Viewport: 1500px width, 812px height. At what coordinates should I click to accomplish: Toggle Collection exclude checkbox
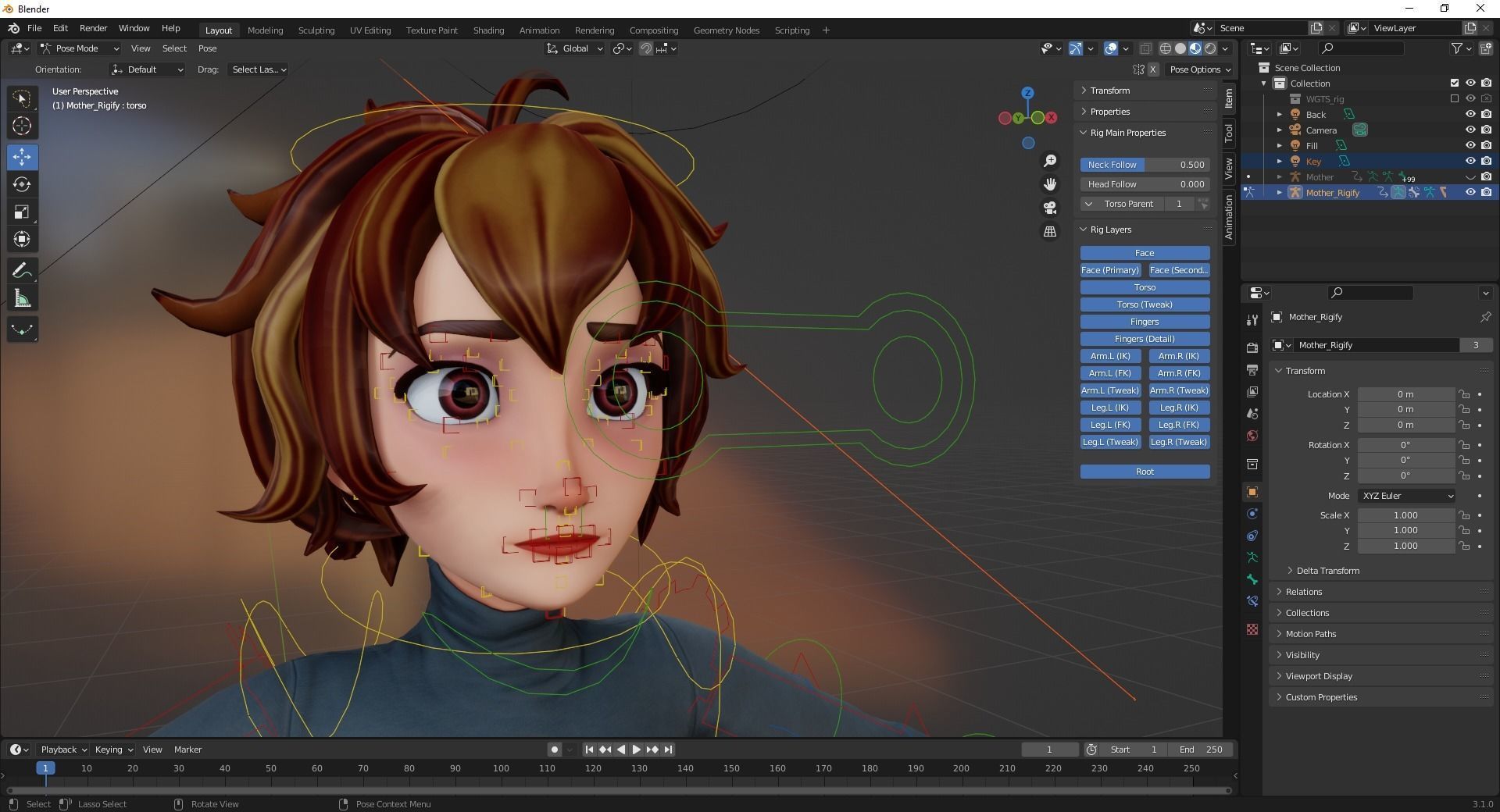click(x=1454, y=83)
